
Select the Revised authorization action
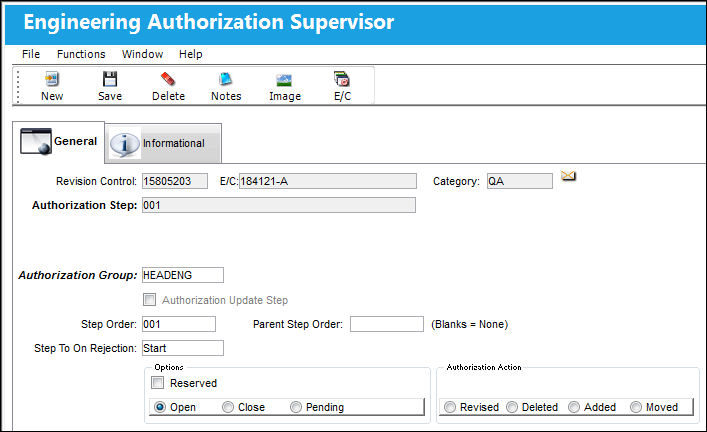(x=450, y=407)
